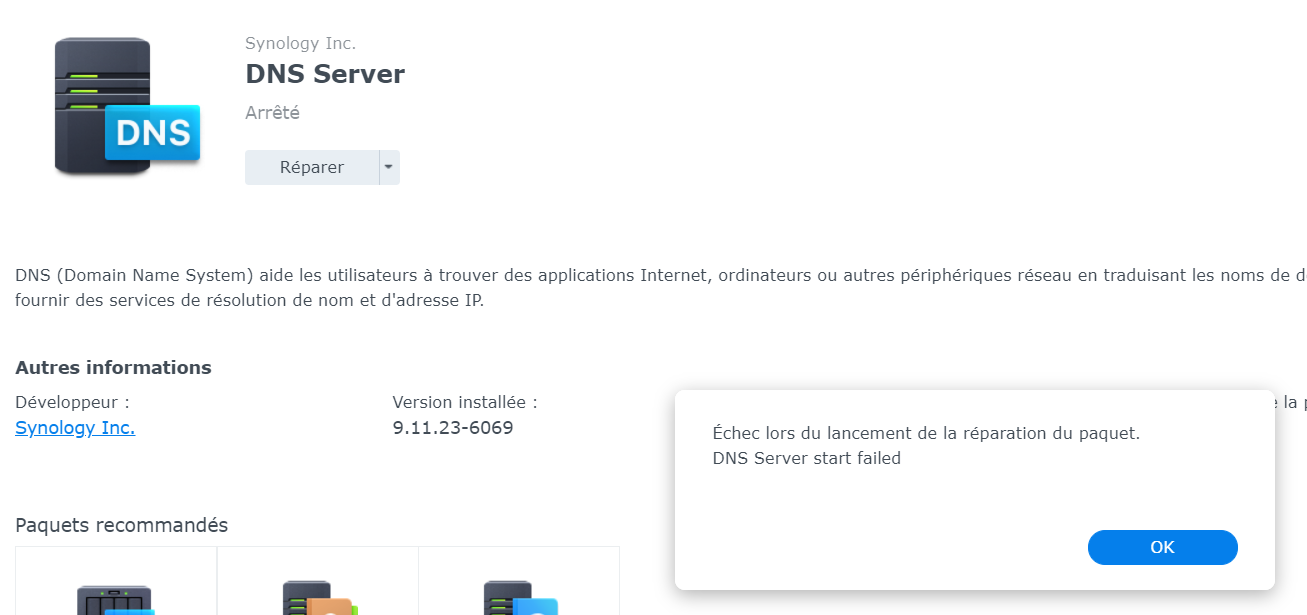This screenshot has height=615, width=1307.
Task: Select the second recommended package with orange icon
Action: point(318,581)
